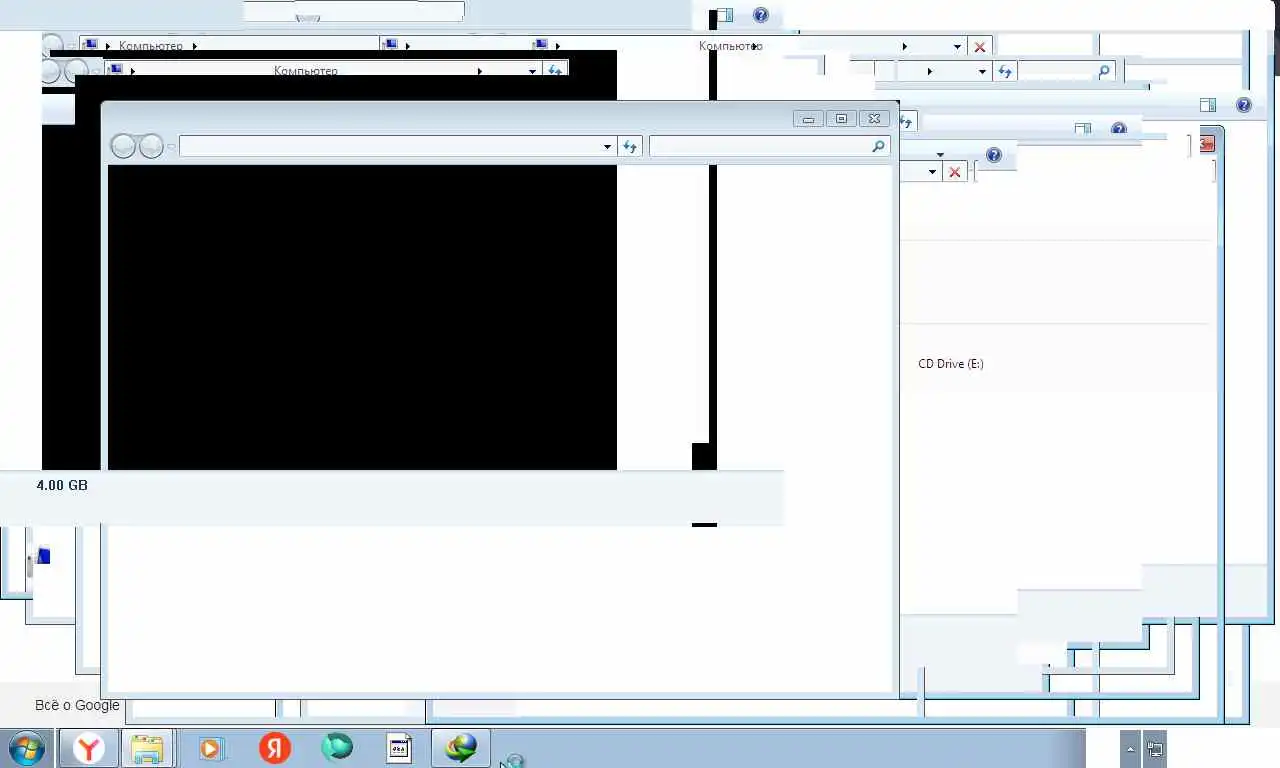Show hidden system tray icons
This screenshot has width=1280, height=768.
[x=1130, y=748]
